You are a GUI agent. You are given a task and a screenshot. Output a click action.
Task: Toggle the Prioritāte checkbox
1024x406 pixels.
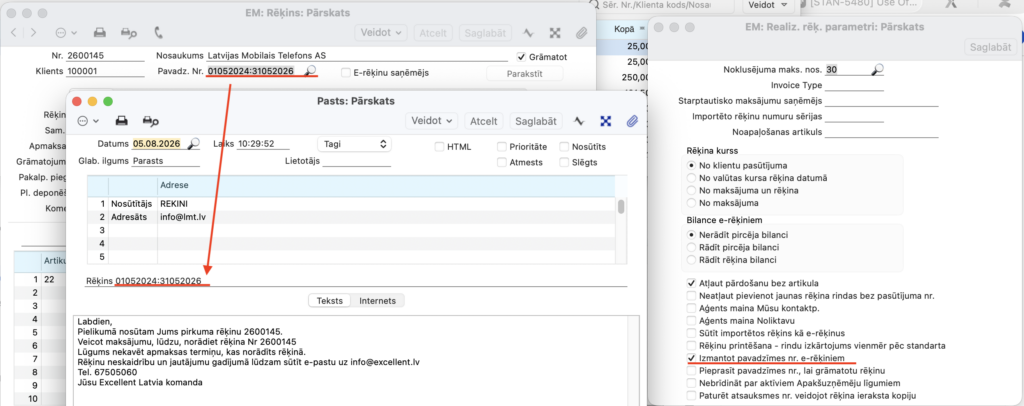502,147
